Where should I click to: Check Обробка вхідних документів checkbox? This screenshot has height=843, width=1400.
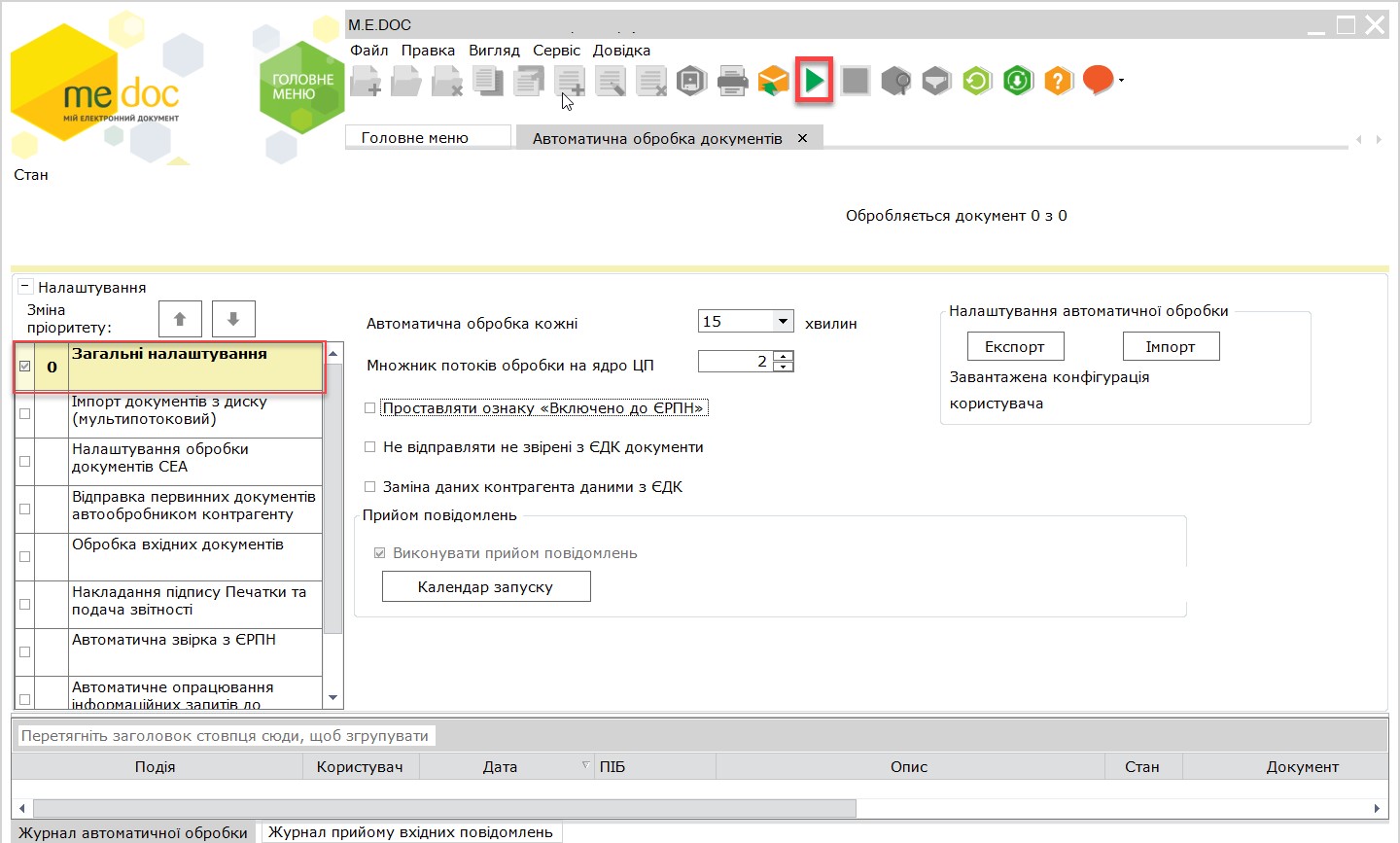click(x=25, y=556)
